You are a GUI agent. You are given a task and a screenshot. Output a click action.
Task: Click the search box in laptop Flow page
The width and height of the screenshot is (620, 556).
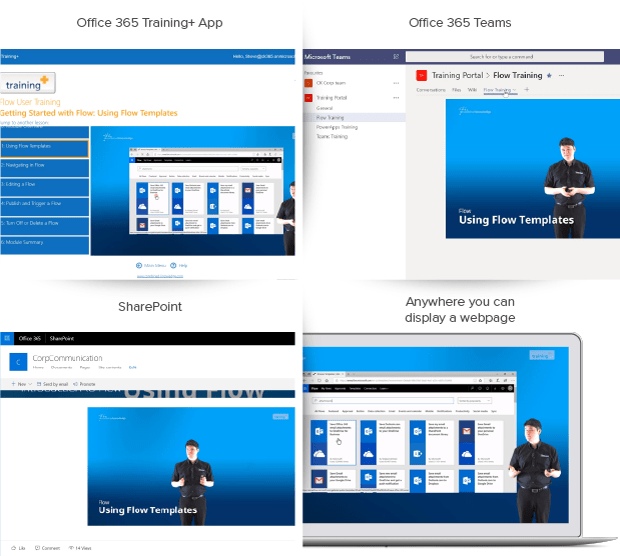[x=383, y=401]
